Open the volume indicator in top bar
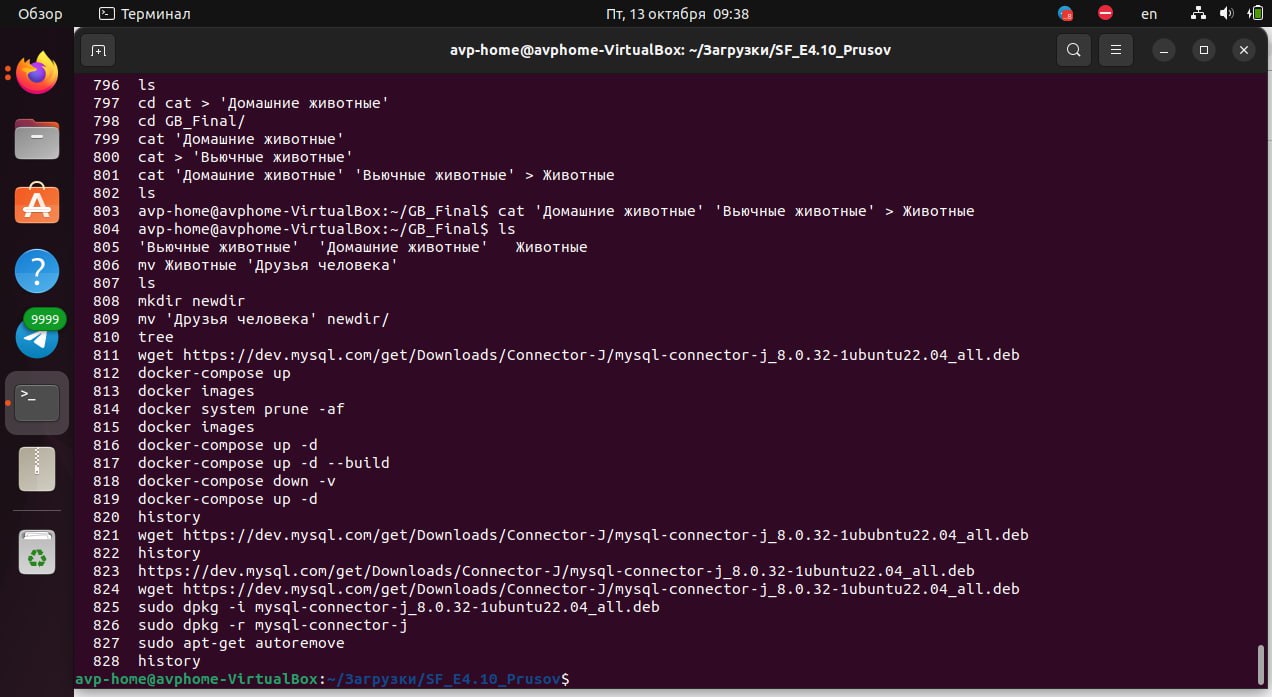Image resolution: width=1272 pixels, height=697 pixels. 1227,14
